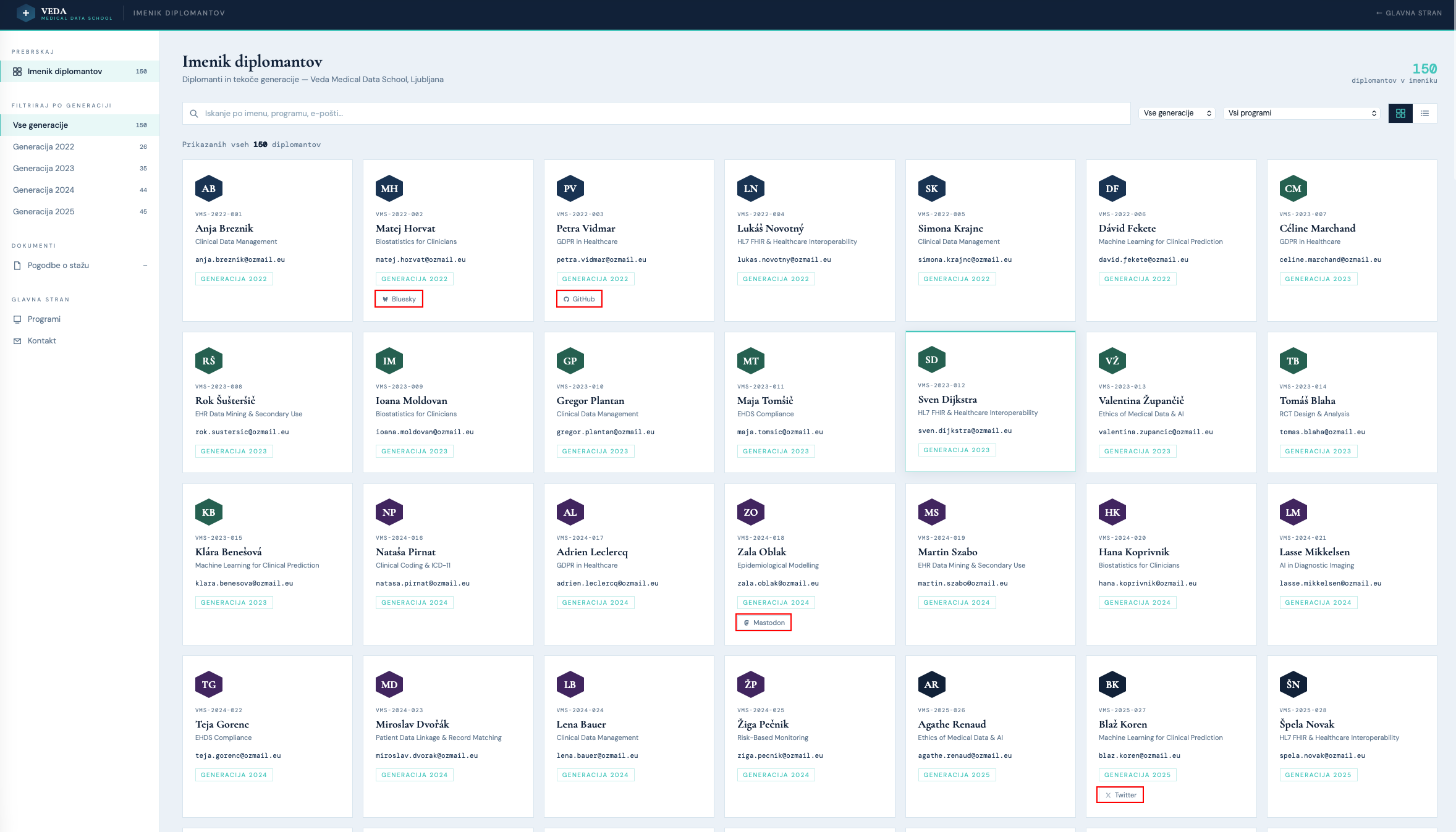Viewport: 1456px width, 832px height.
Task: Click the MT avatar of Maja Tomšič
Action: click(751, 361)
